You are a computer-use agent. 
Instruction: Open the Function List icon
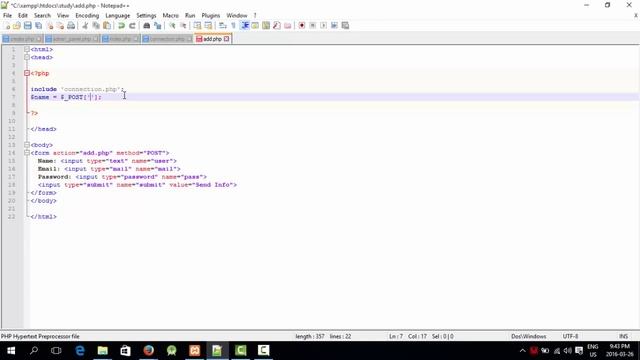[277, 26]
